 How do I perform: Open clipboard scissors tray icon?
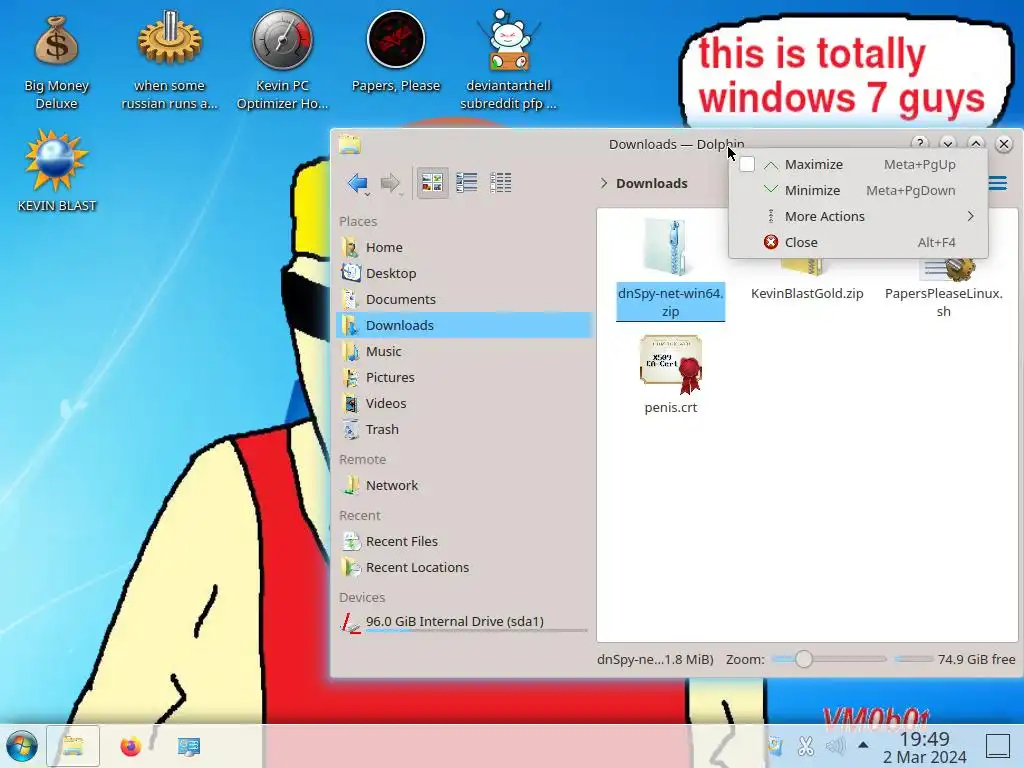click(806, 746)
